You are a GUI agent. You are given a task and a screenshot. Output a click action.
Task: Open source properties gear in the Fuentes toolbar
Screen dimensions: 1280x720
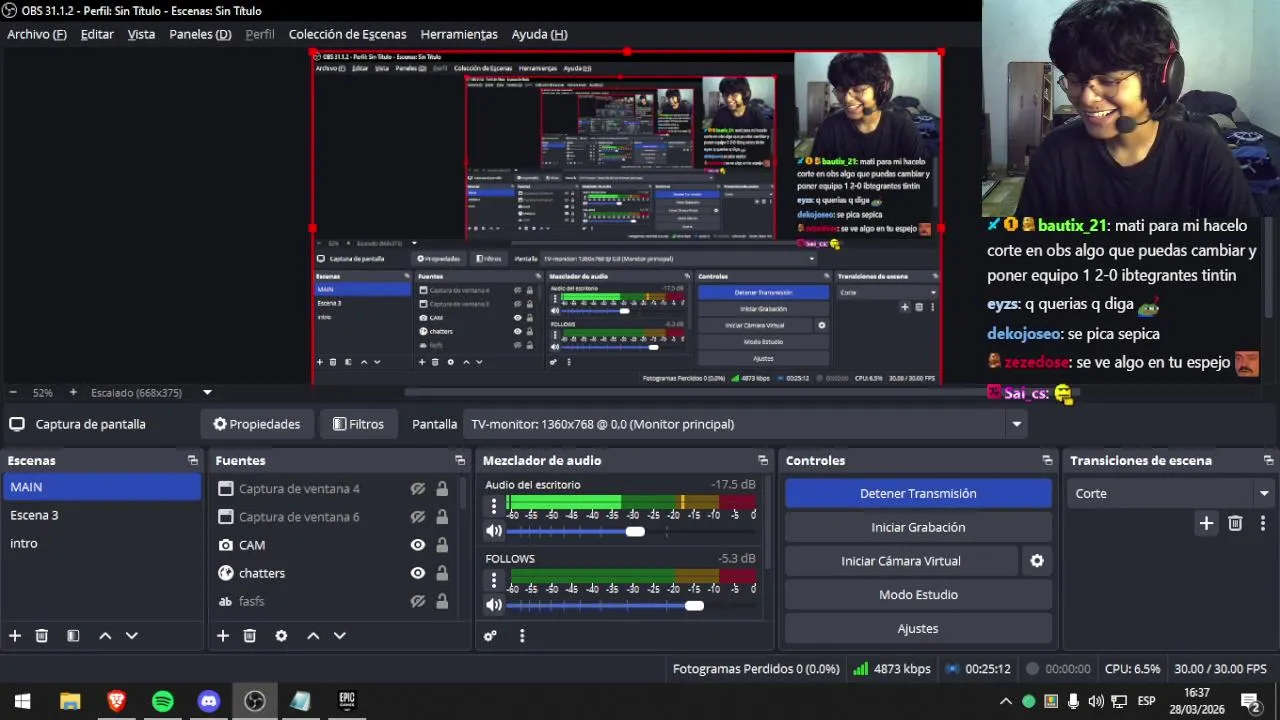tap(281, 636)
